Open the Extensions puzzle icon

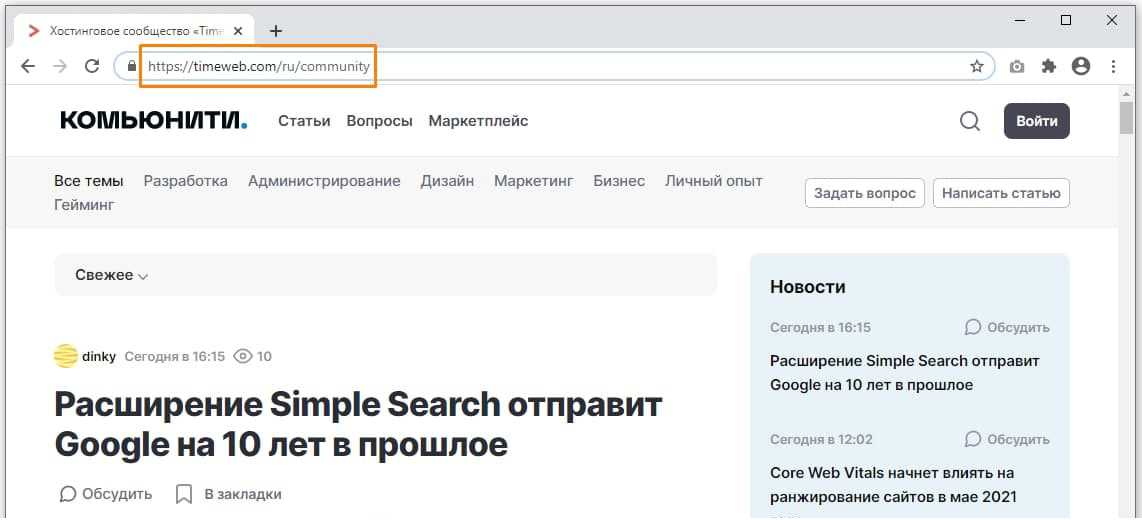point(1048,67)
